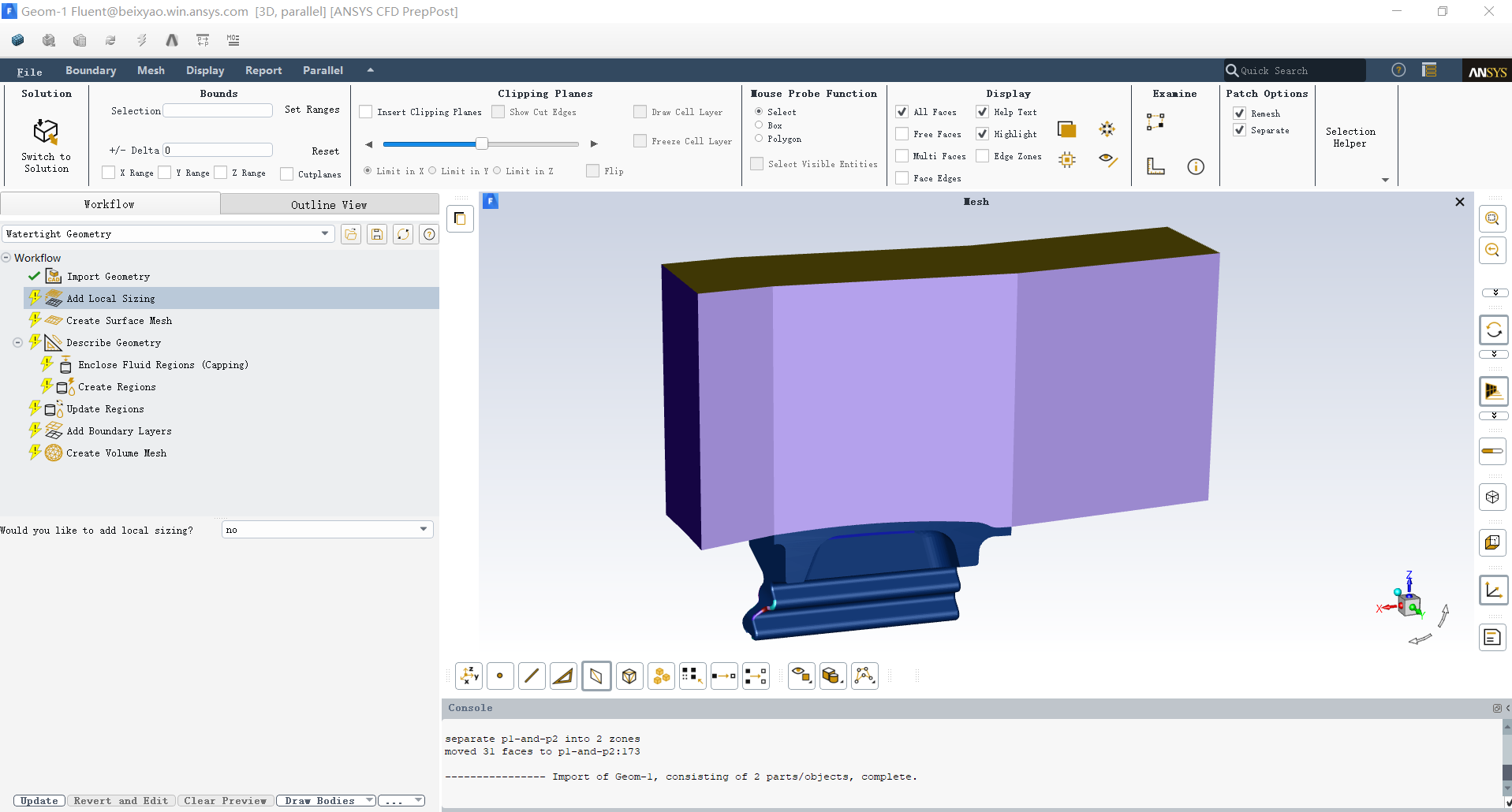
Task: Uncheck the All Faces display checkbox
Action: [x=902, y=112]
